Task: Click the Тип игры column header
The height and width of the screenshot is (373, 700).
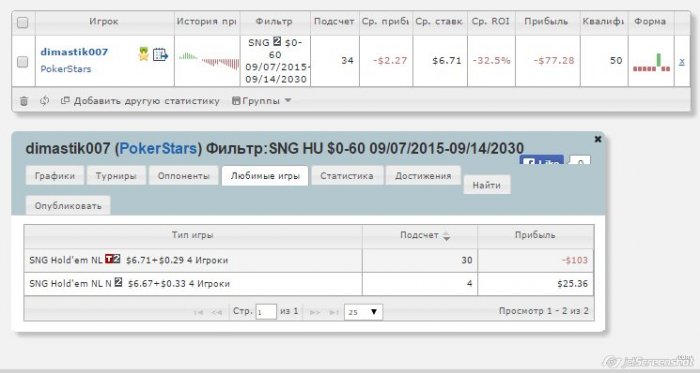Action: 192,235
